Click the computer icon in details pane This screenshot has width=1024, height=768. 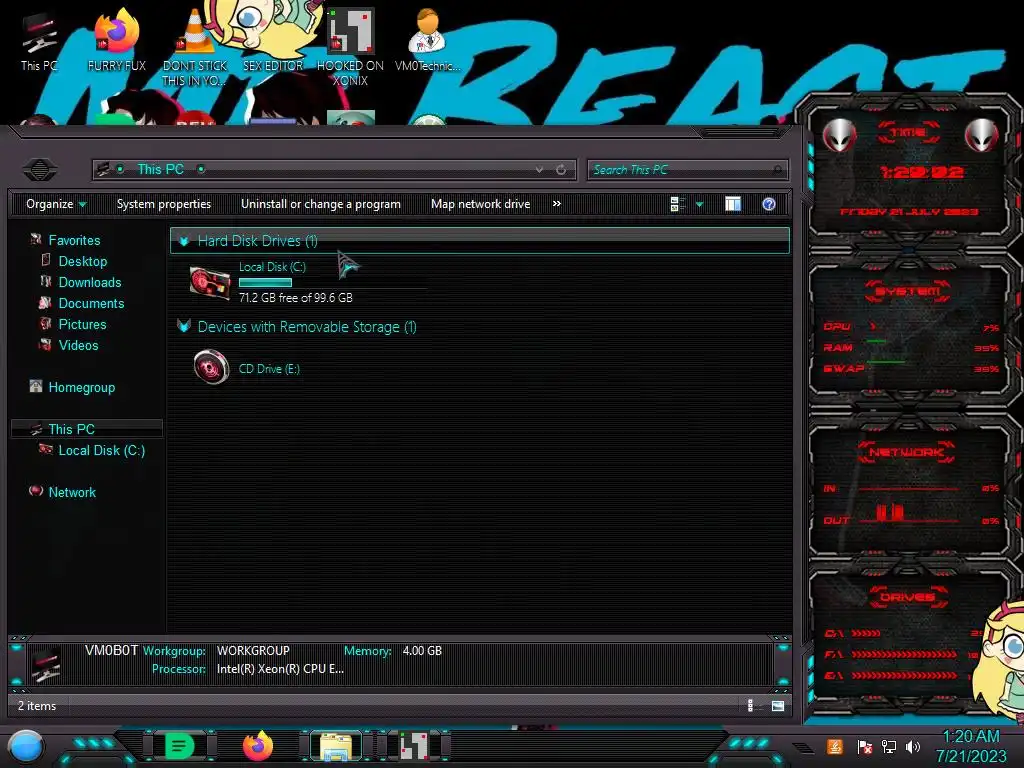coord(46,664)
